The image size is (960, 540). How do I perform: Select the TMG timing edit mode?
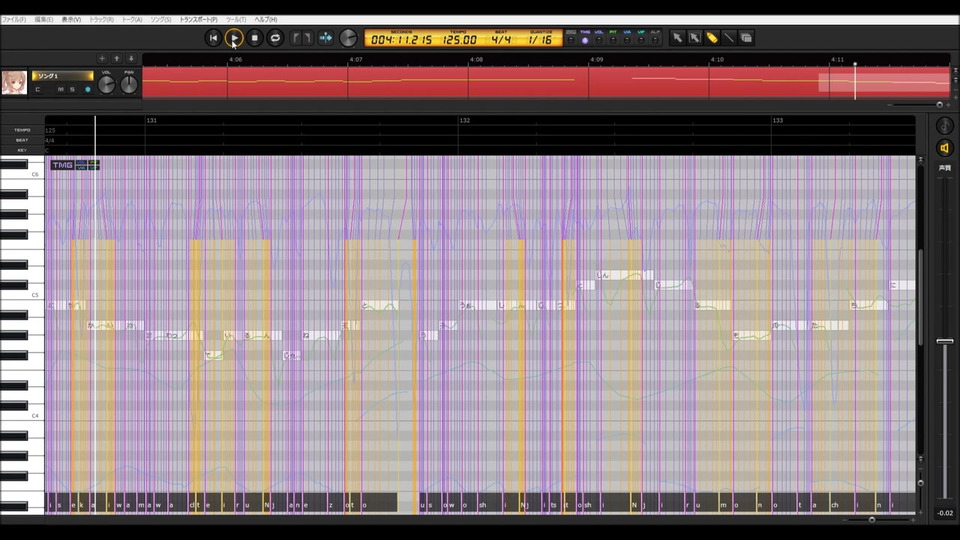pyautogui.click(x=585, y=40)
